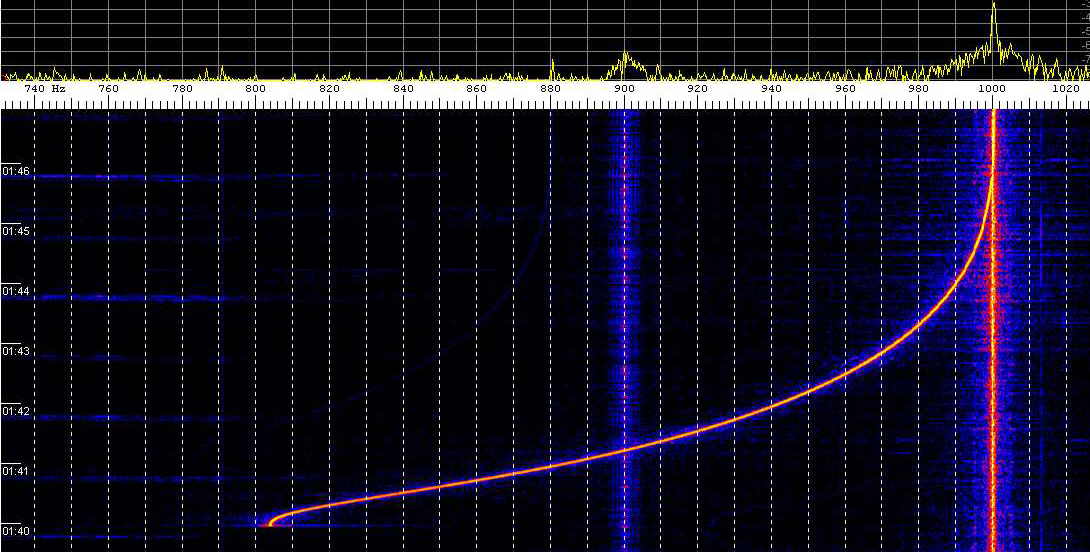Click the 1000 frequency scale label
Screen dimensions: 1090x552
(x=992, y=89)
